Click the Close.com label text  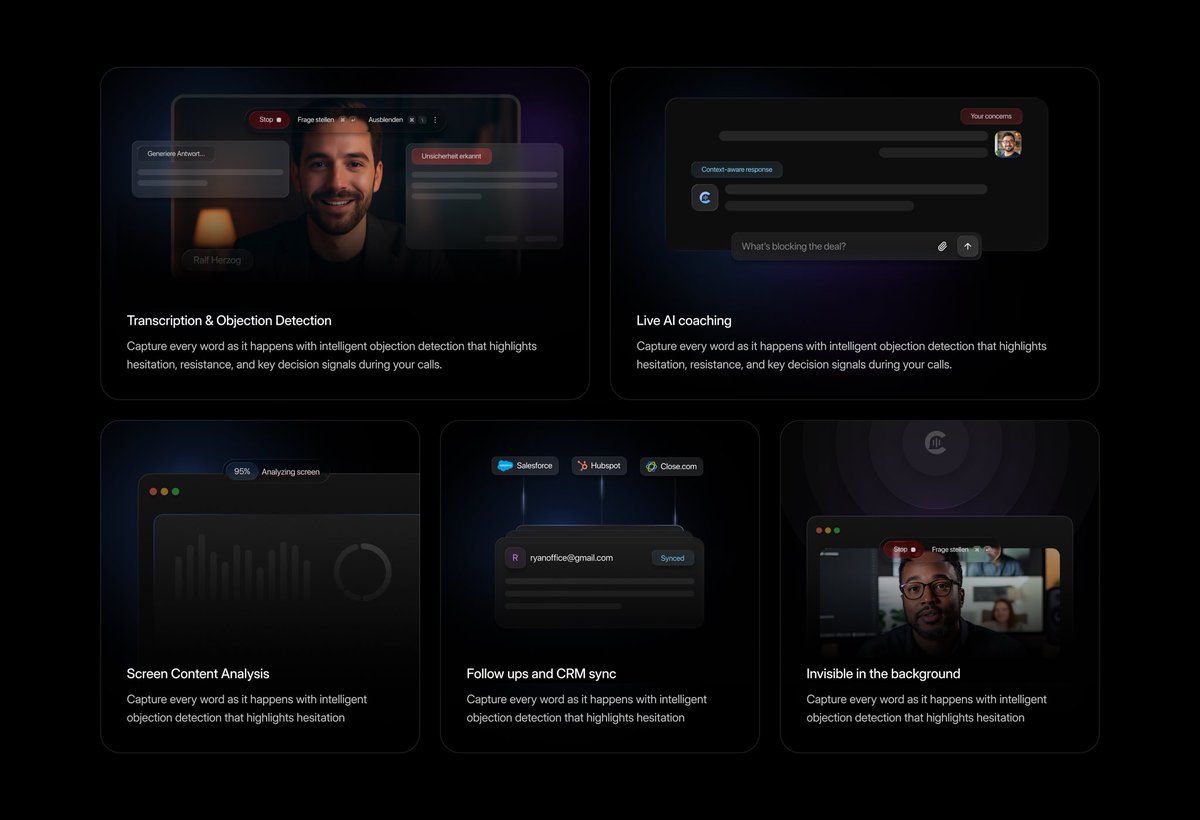[679, 467]
